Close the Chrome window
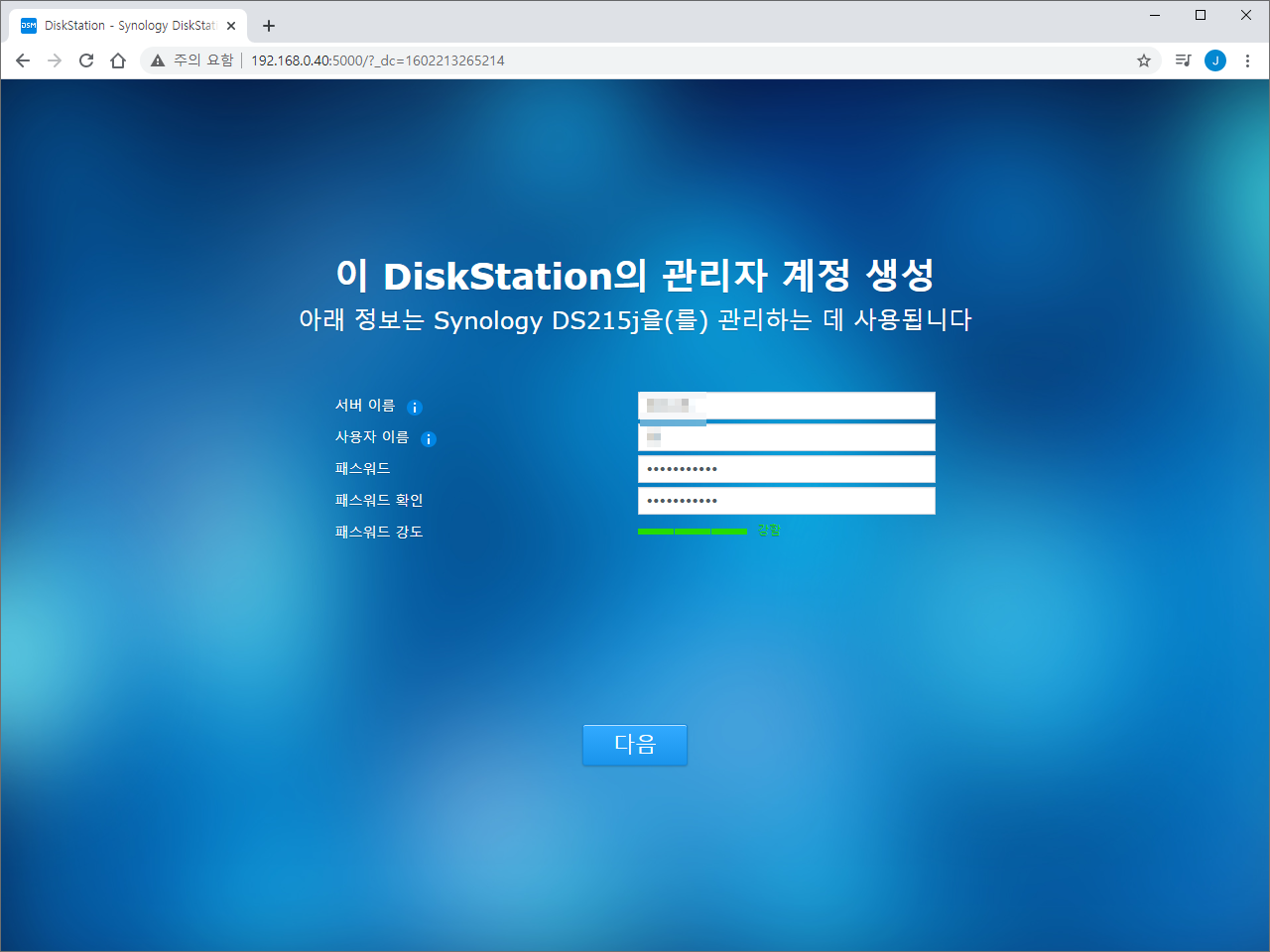This screenshot has height=952, width=1270. (1246, 15)
